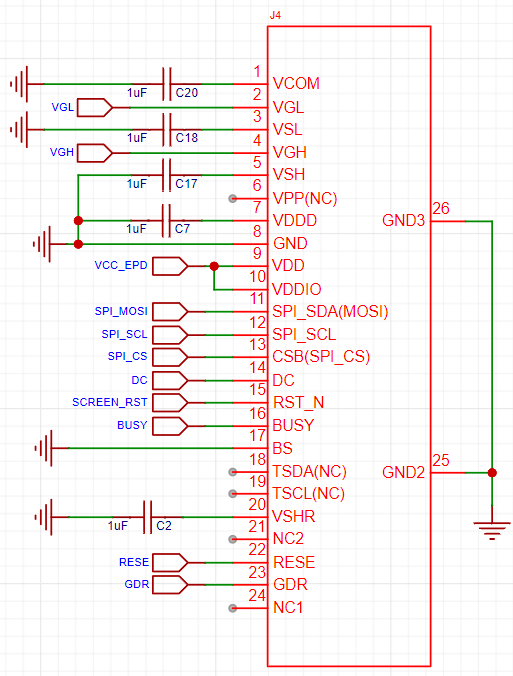Select the RESE net port symbol
The height and width of the screenshot is (676, 513).
pyautogui.click(x=170, y=562)
